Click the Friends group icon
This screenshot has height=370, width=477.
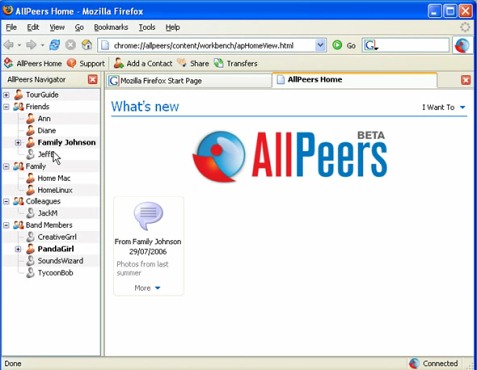click(x=18, y=107)
